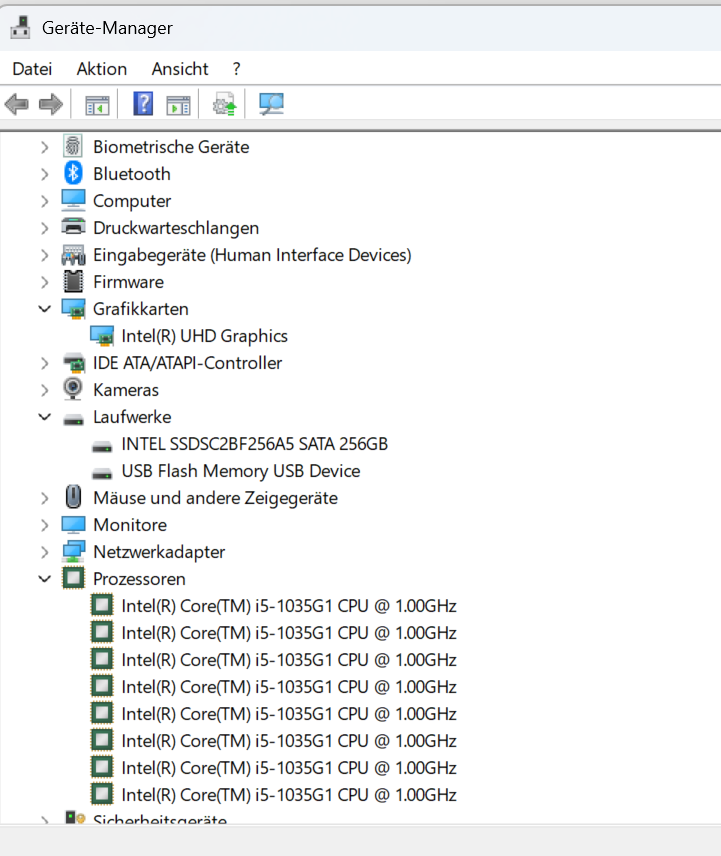
Task: Click the INTEL SSDSC2BF256A5 drive icon
Action: 102,447
